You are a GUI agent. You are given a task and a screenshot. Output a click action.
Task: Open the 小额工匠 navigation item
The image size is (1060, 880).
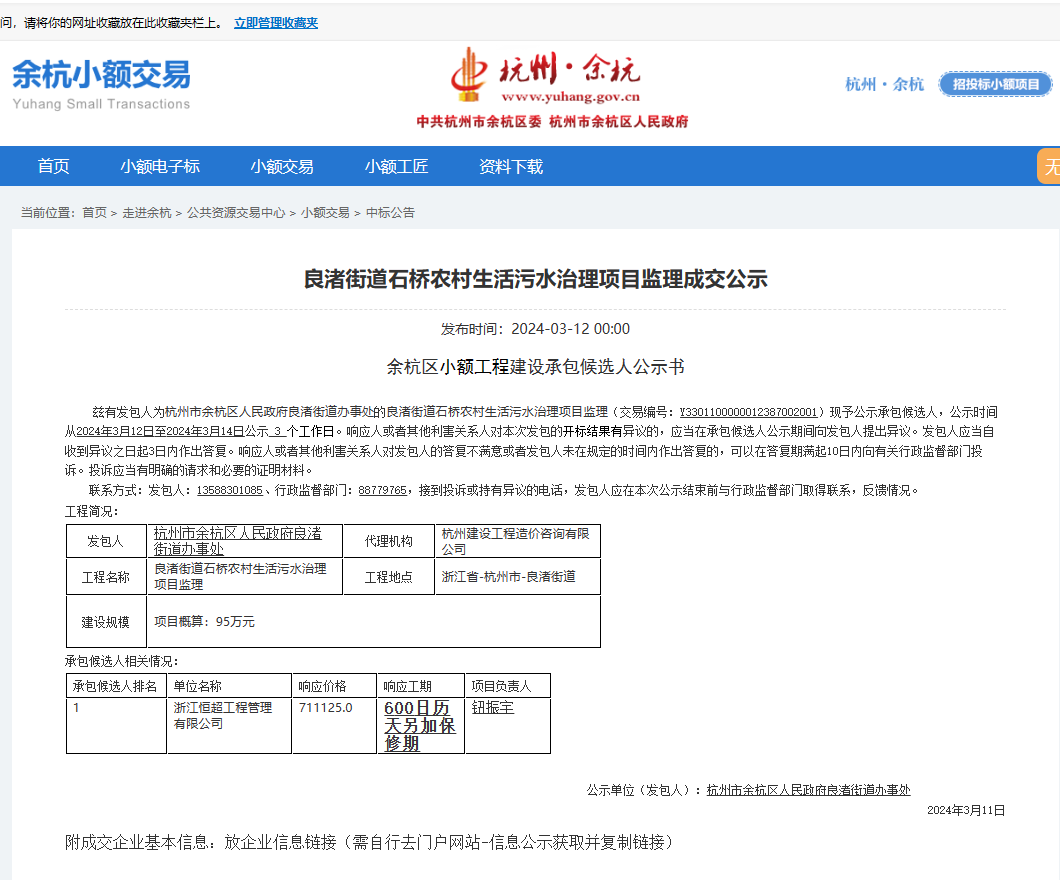tap(396, 167)
